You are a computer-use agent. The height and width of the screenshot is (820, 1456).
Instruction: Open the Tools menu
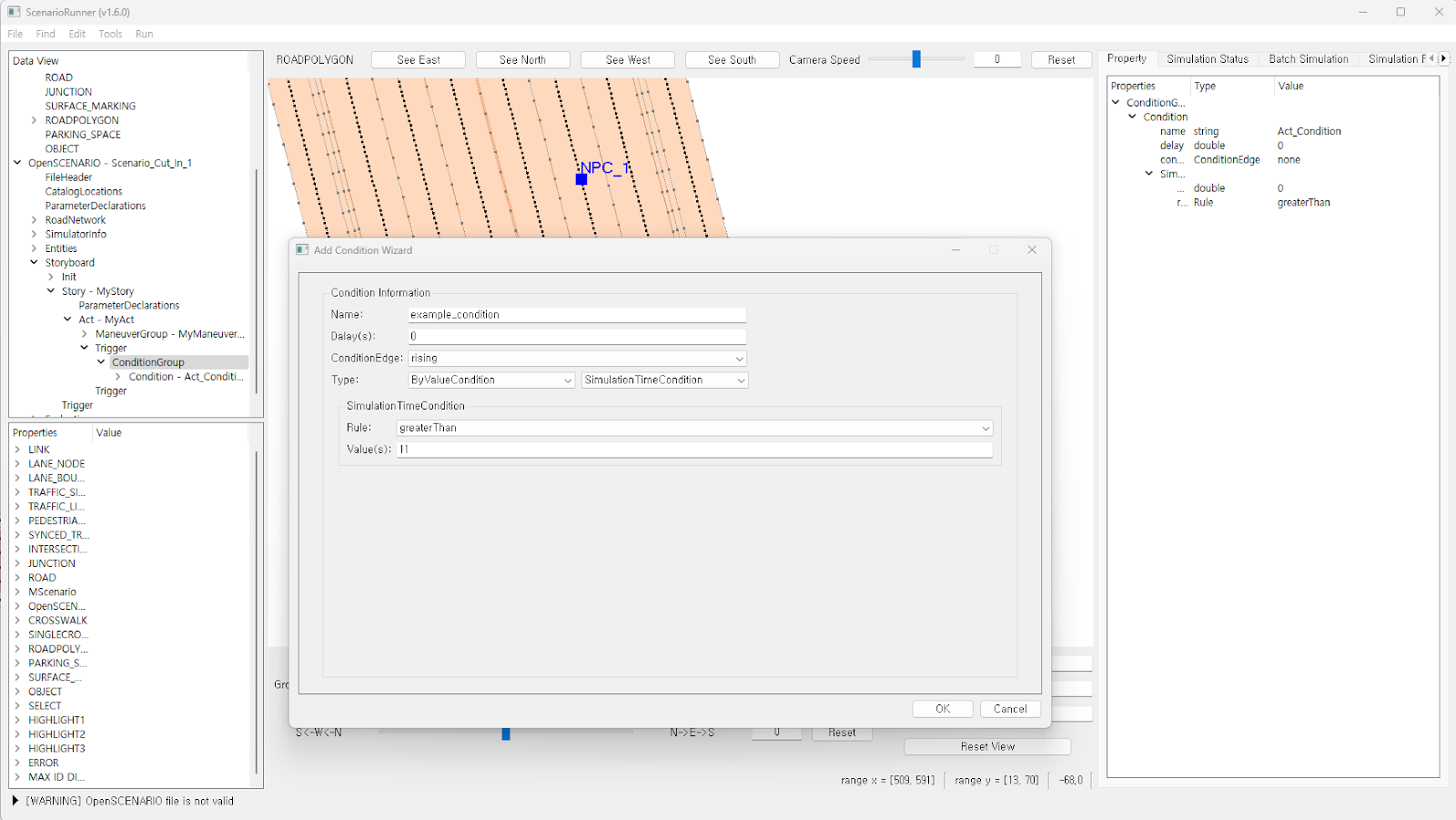[x=110, y=34]
